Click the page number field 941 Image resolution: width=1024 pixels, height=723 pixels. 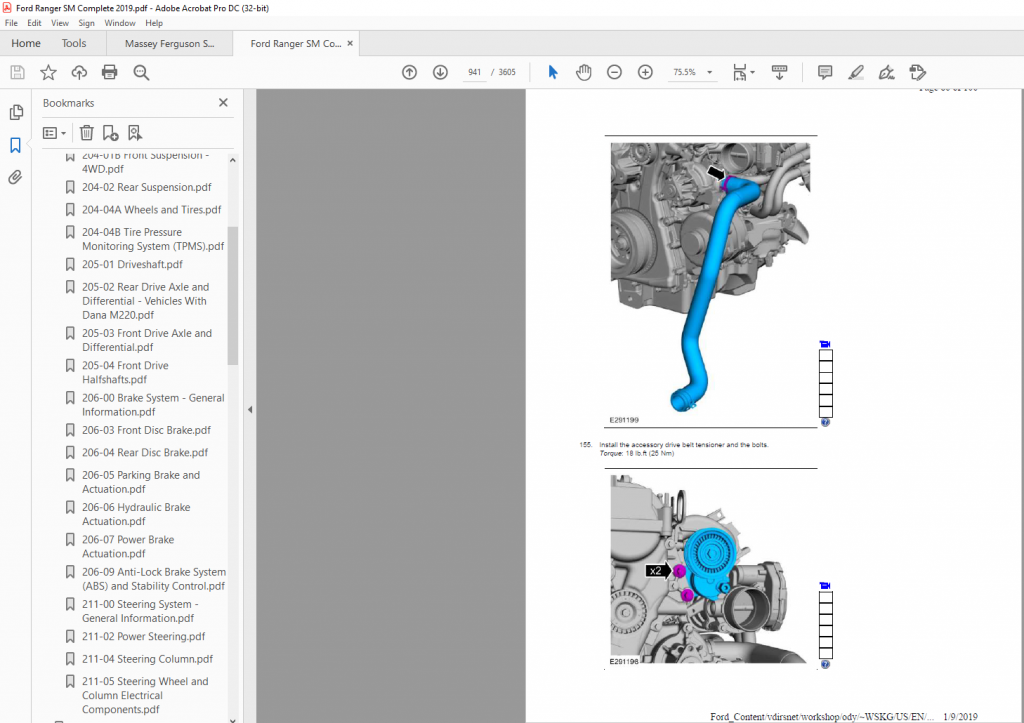(474, 72)
